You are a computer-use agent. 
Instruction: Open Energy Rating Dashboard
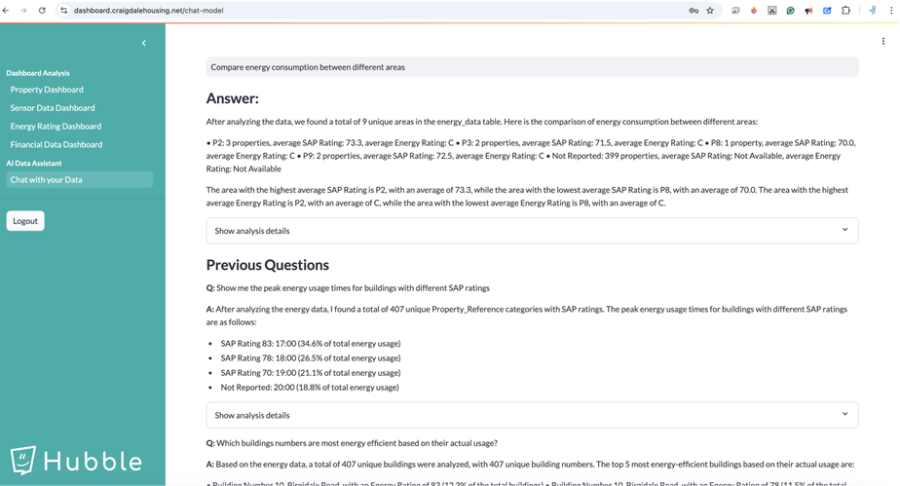56,126
